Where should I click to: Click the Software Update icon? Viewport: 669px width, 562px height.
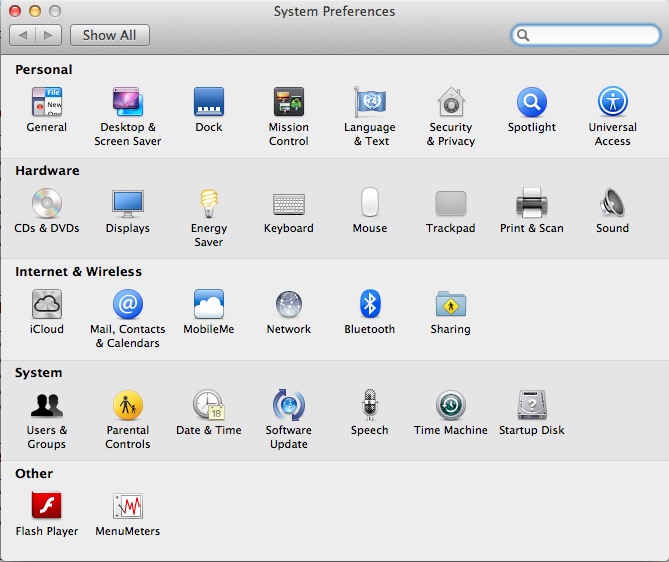(x=289, y=406)
